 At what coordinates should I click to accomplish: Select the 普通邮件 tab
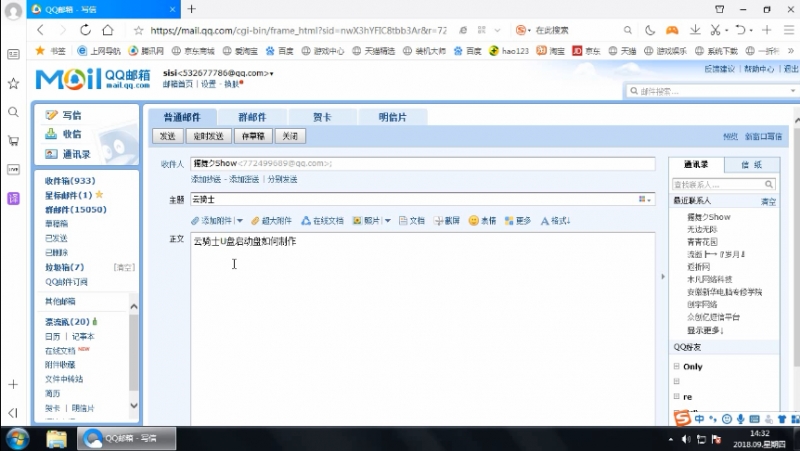(182, 117)
